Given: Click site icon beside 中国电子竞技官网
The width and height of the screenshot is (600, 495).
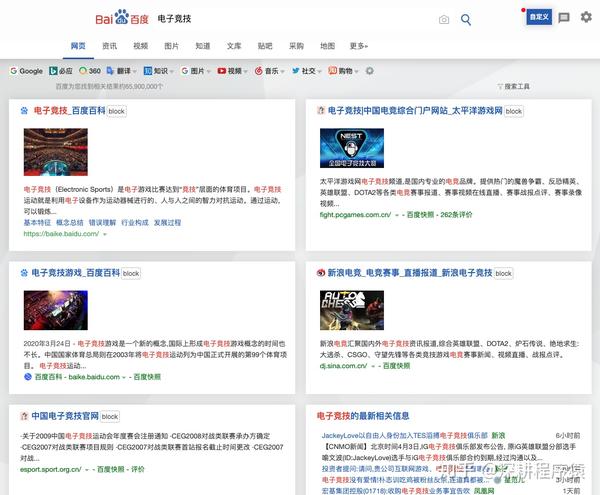Looking at the screenshot, I should coord(24,416).
